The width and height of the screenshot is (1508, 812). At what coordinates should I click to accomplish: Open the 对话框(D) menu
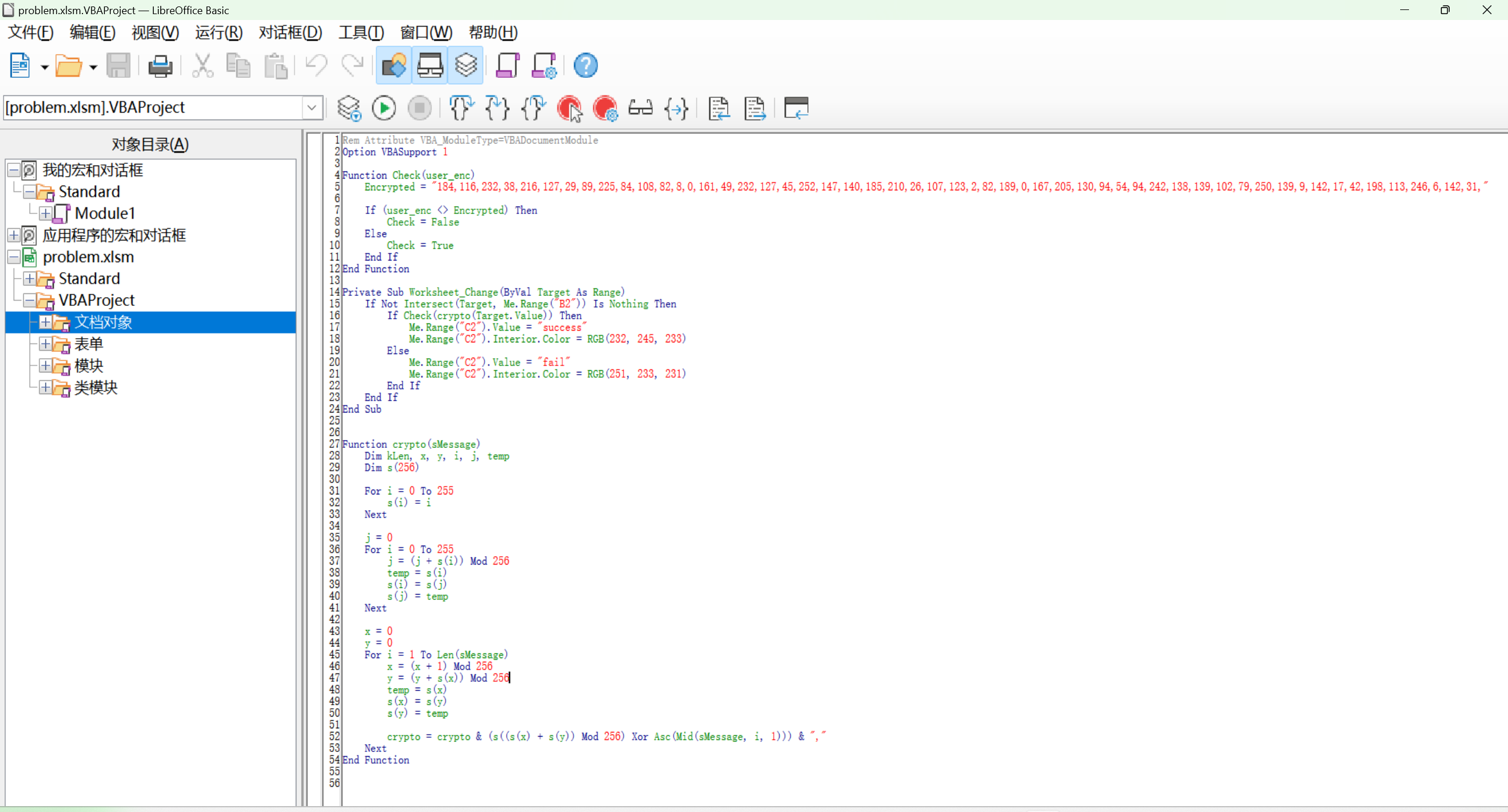tap(291, 32)
